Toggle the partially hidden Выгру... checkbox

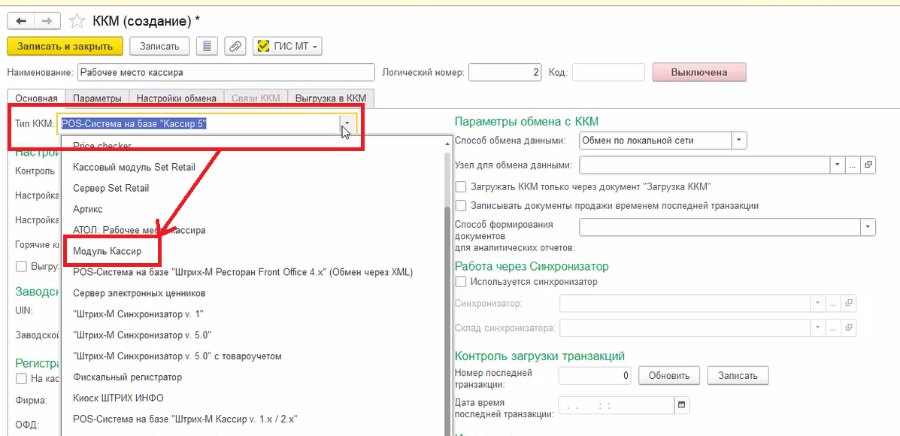[x=21, y=266]
